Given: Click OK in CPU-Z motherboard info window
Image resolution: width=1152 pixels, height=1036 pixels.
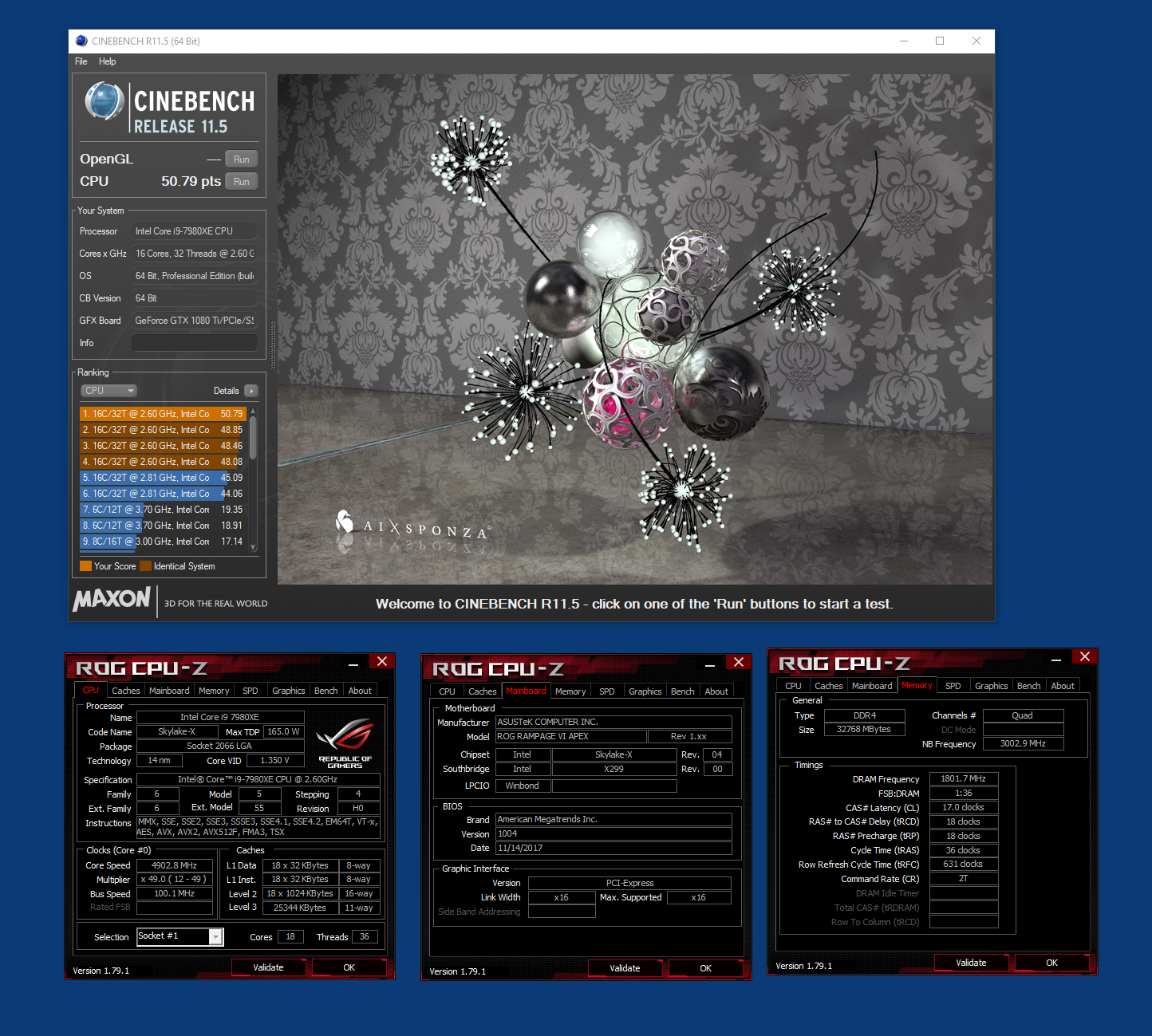Looking at the screenshot, I should pyautogui.click(x=705, y=968).
